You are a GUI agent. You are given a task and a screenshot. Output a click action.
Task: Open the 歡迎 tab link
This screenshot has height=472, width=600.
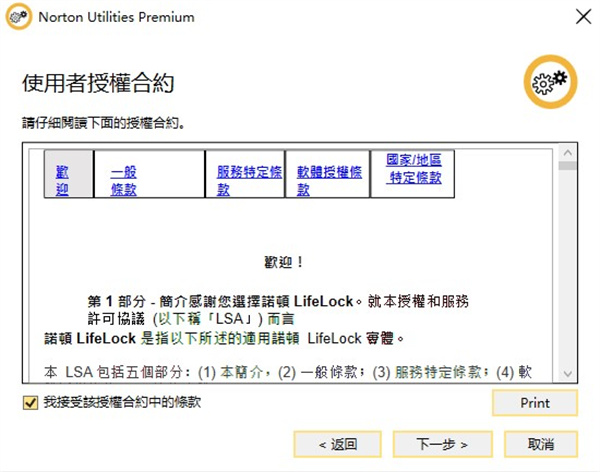[x=62, y=180]
